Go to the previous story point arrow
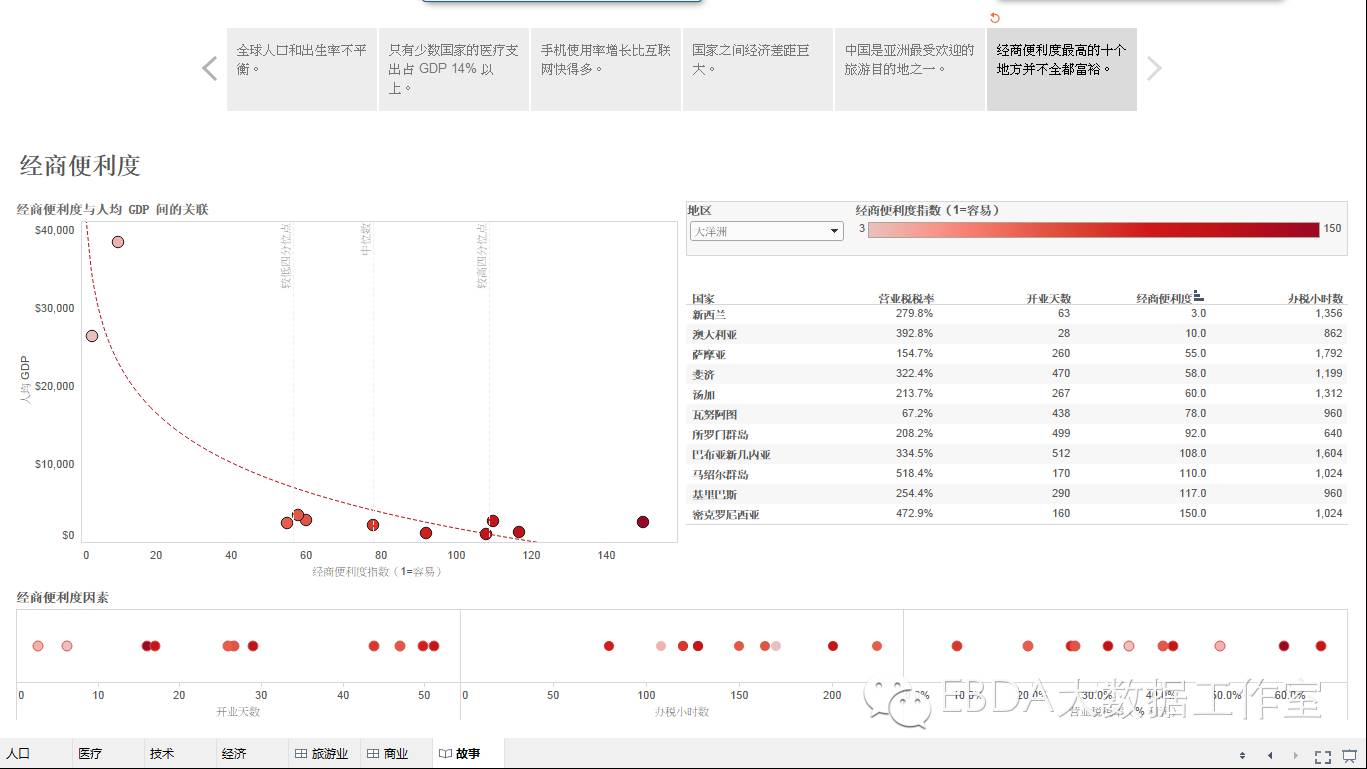 pyautogui.click(x=210, y=69)
